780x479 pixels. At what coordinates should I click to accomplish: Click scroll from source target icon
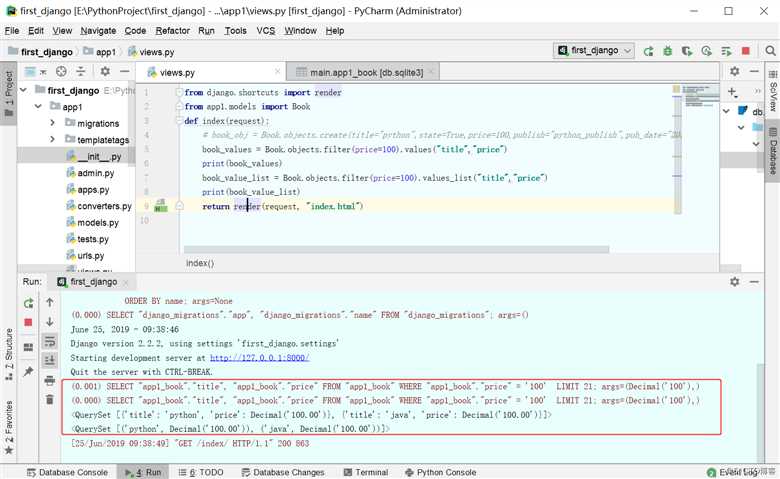point(61,72)
